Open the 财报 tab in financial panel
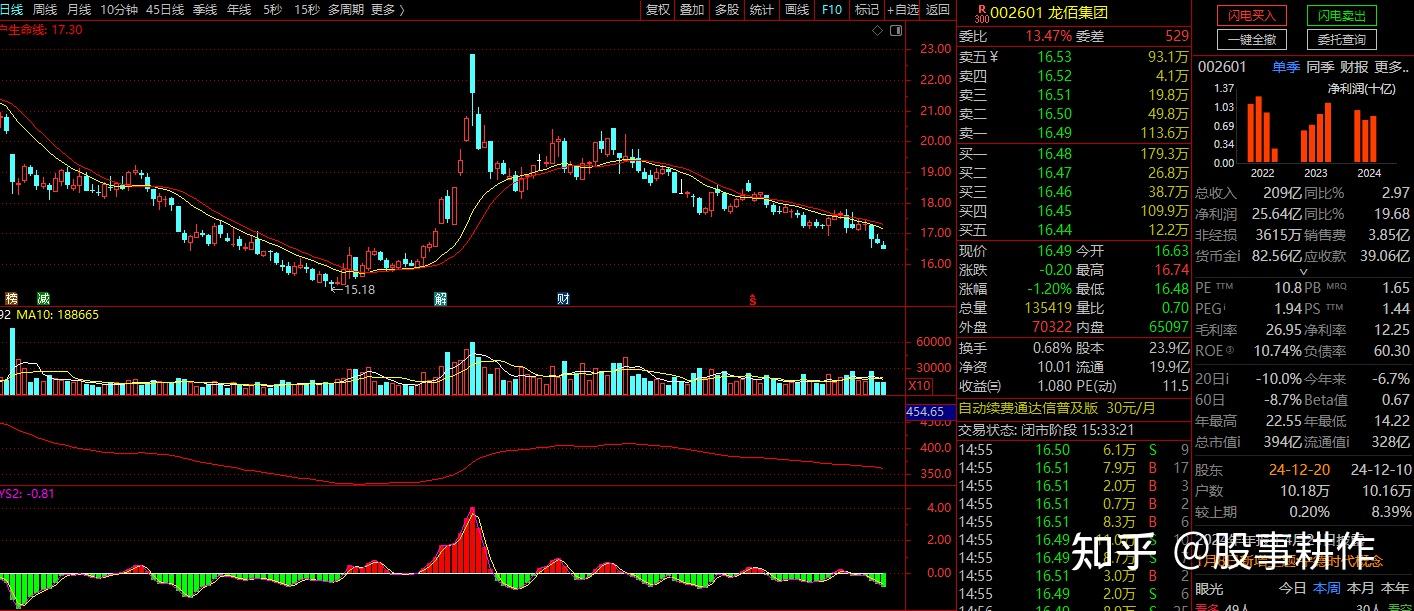 tap(1354, 67)
